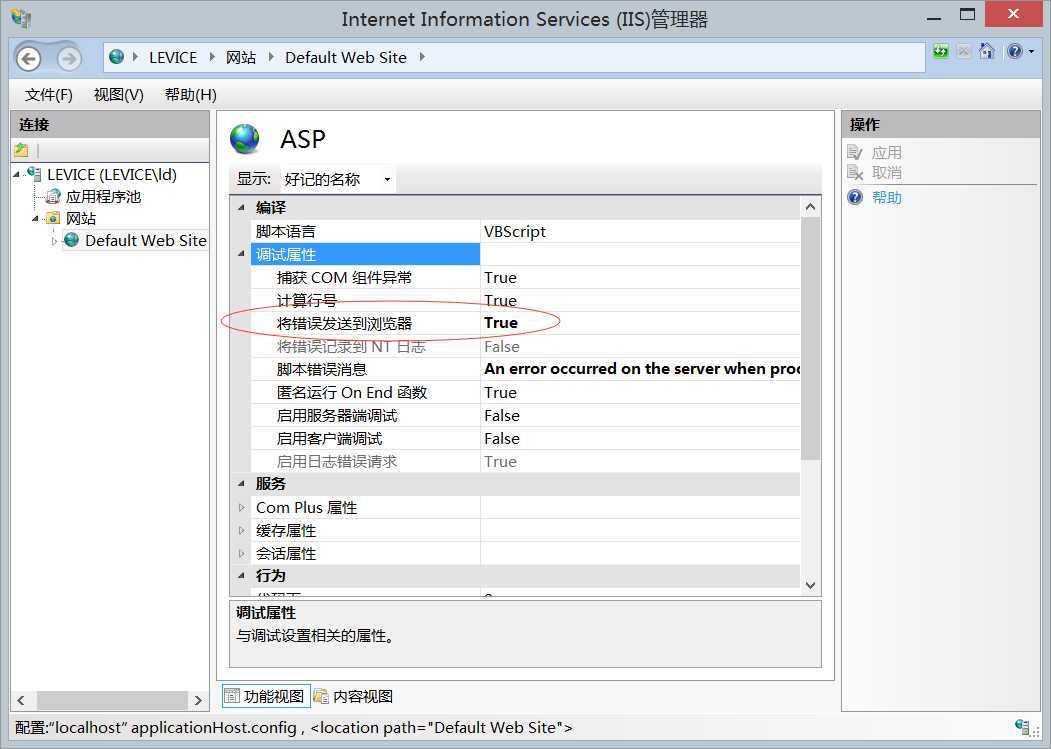
Task: Click the Default Web Site globe icon in the tree
Action: pos(72,240)
